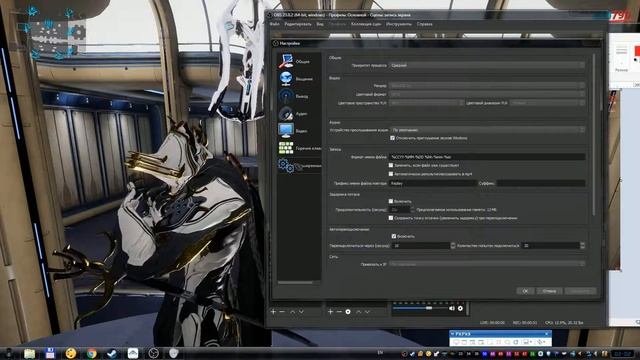Viewport: 640px width, 360px height.
Task: Click the audio mixer volume slider
Action: pyautogui.click(x=419, y=308)
